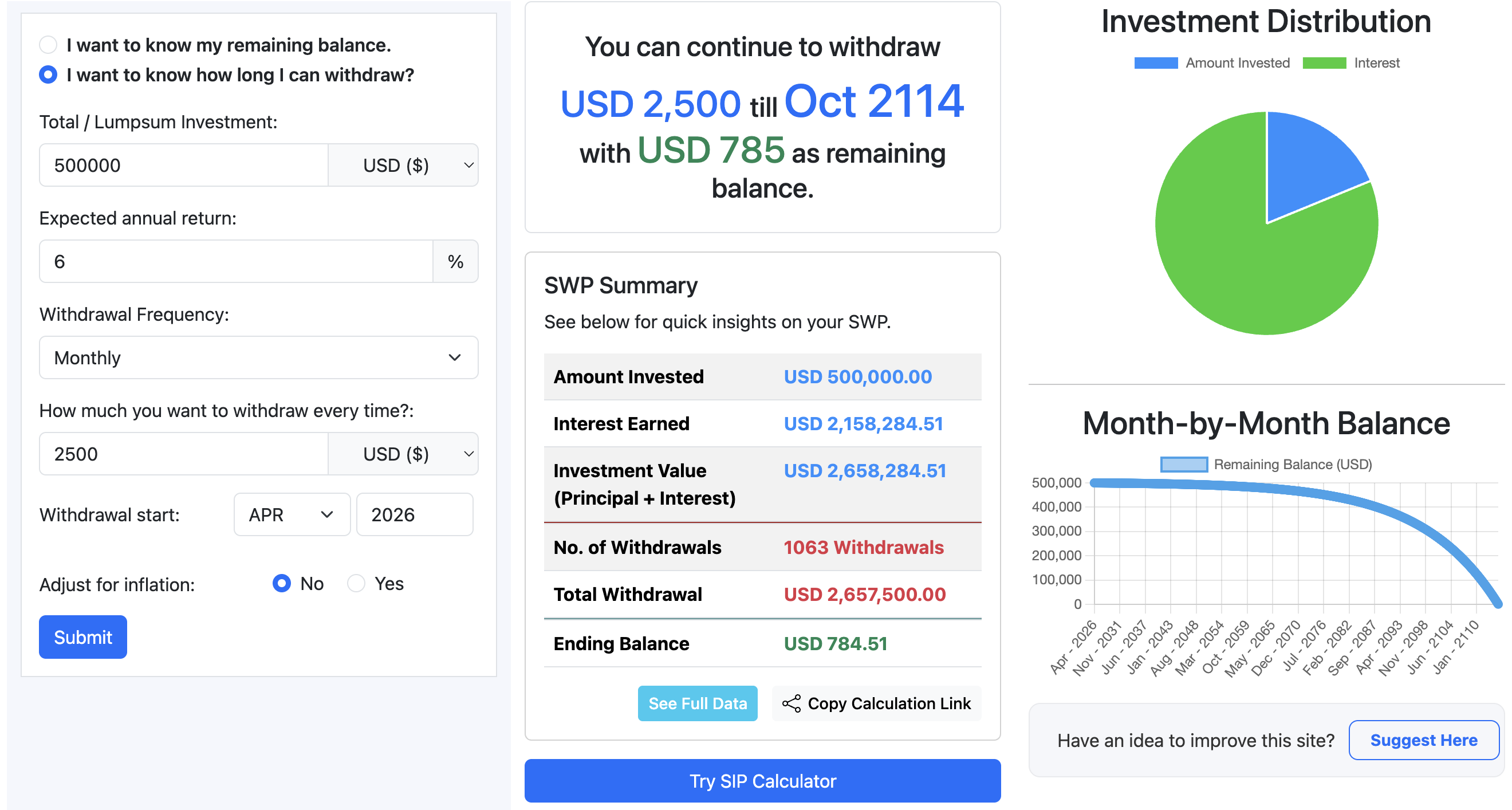Screen dimensions: 1512x810
Task: Click Copy Calculation Link
Action: coord(877,703)
